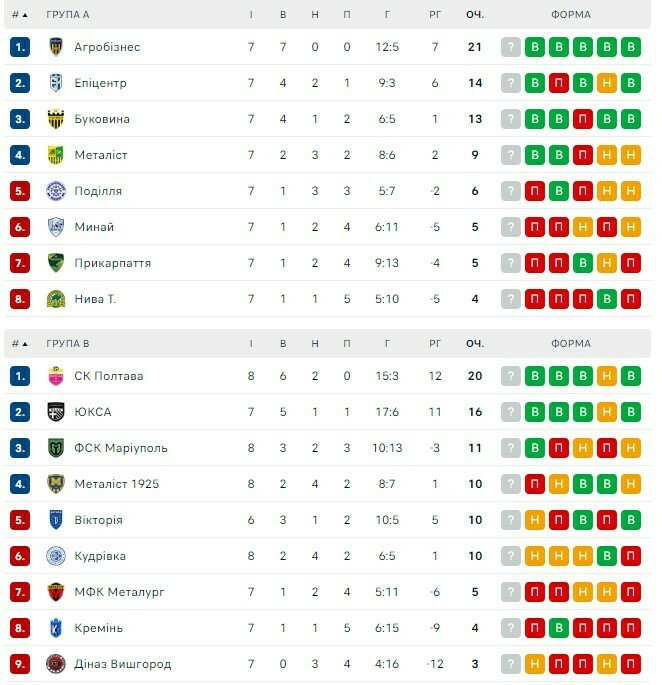Click the Буковина club logo
The height and width of the screenshot is (685, 662).
click(56, 119)
